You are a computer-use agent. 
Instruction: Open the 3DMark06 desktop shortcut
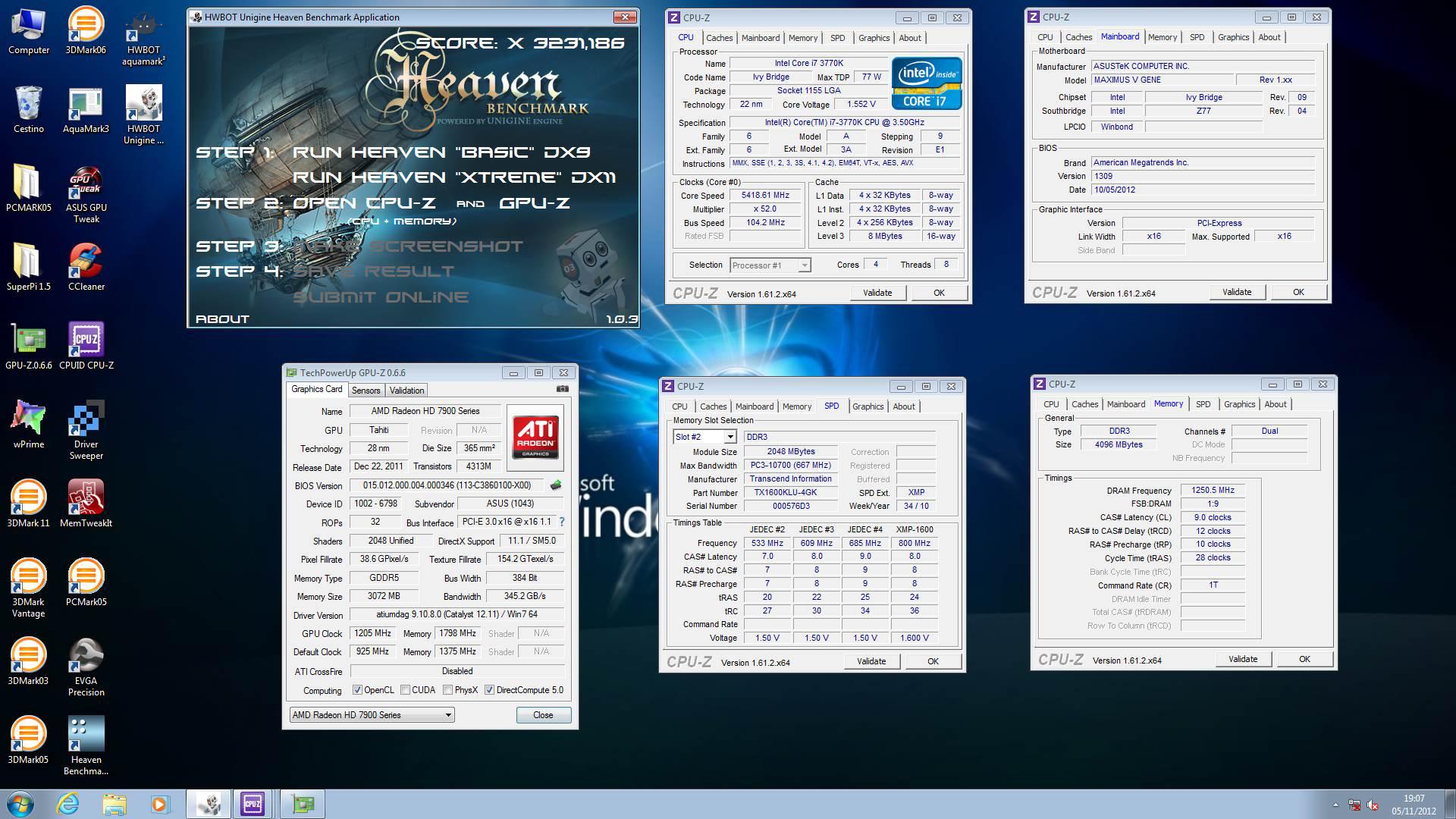pyautogui.click(x=86, y=30)
